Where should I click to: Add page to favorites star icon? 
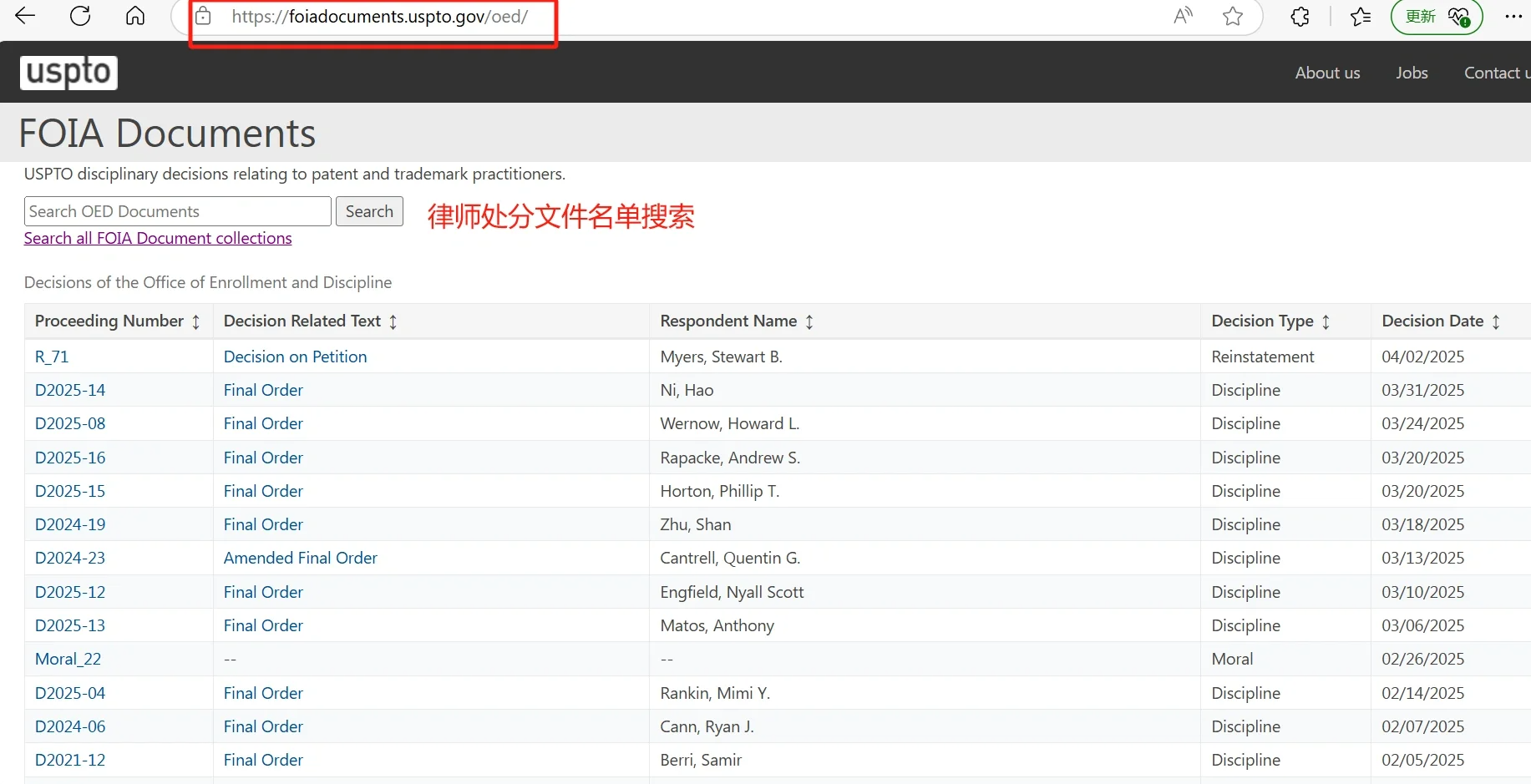click(1233, 16)
